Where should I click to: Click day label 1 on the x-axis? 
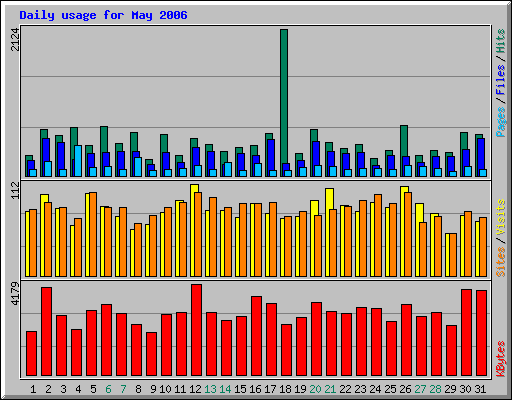33,389
